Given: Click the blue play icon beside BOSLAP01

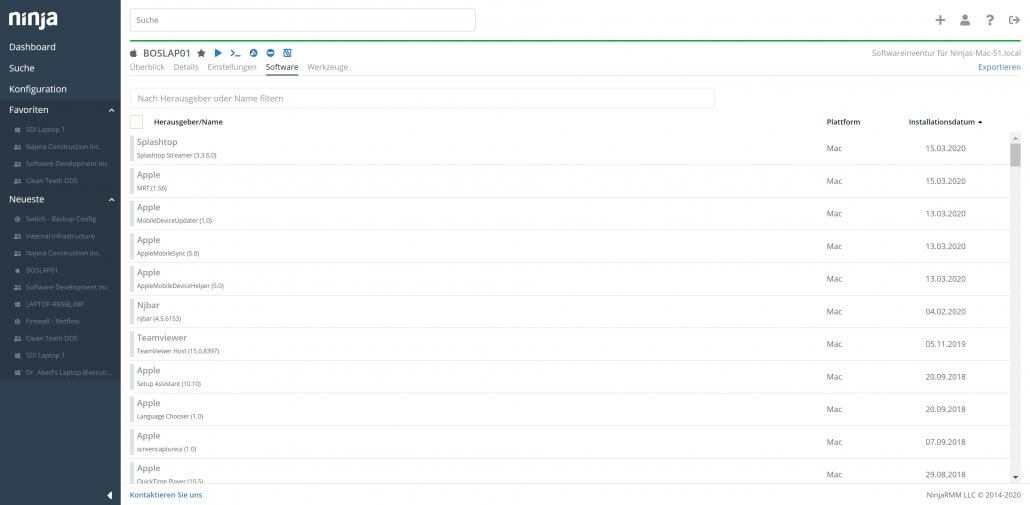Looking at the screenshot, I should tap(218, 53).
